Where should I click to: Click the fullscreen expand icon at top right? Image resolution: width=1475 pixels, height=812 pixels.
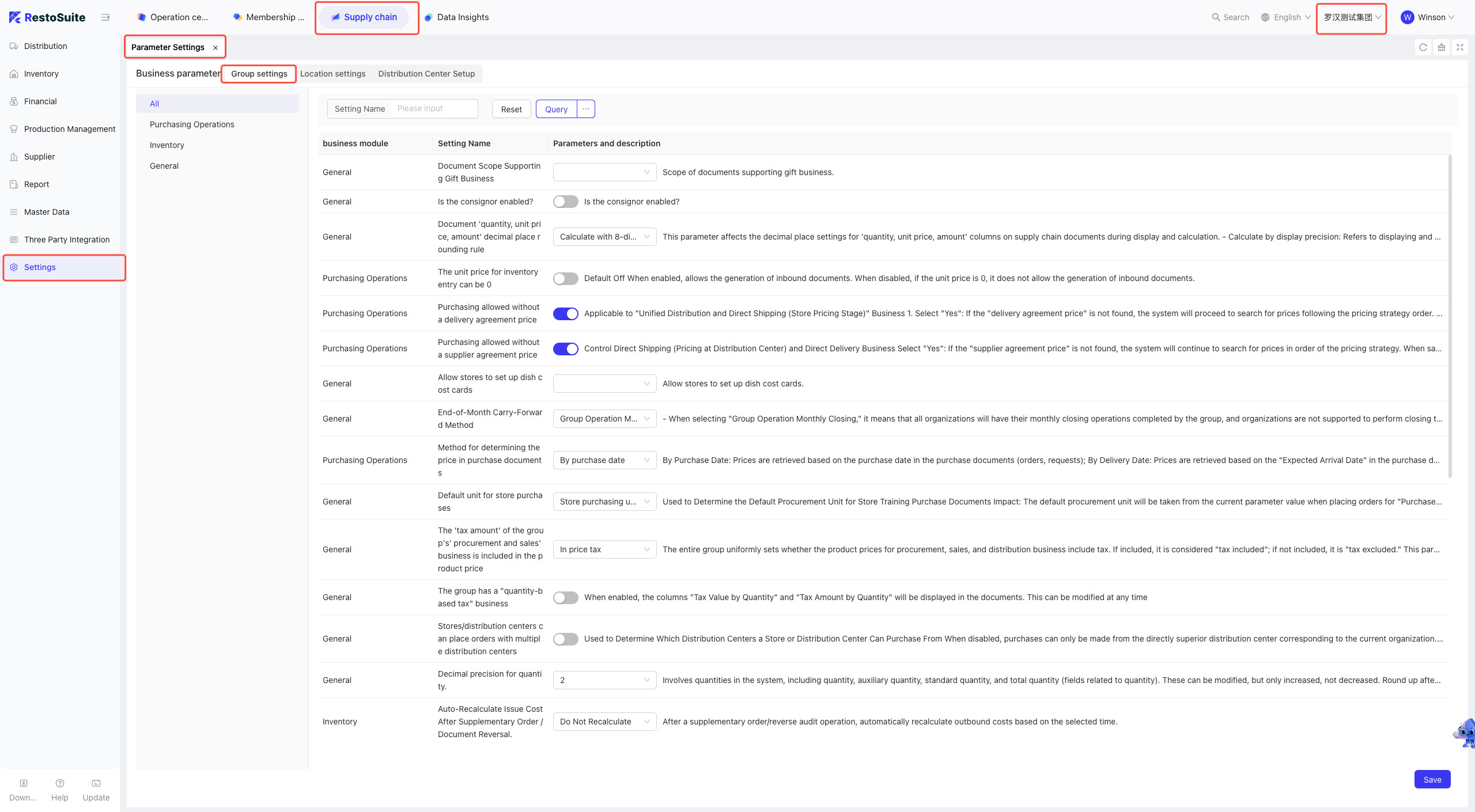(x=1459, y=47)
